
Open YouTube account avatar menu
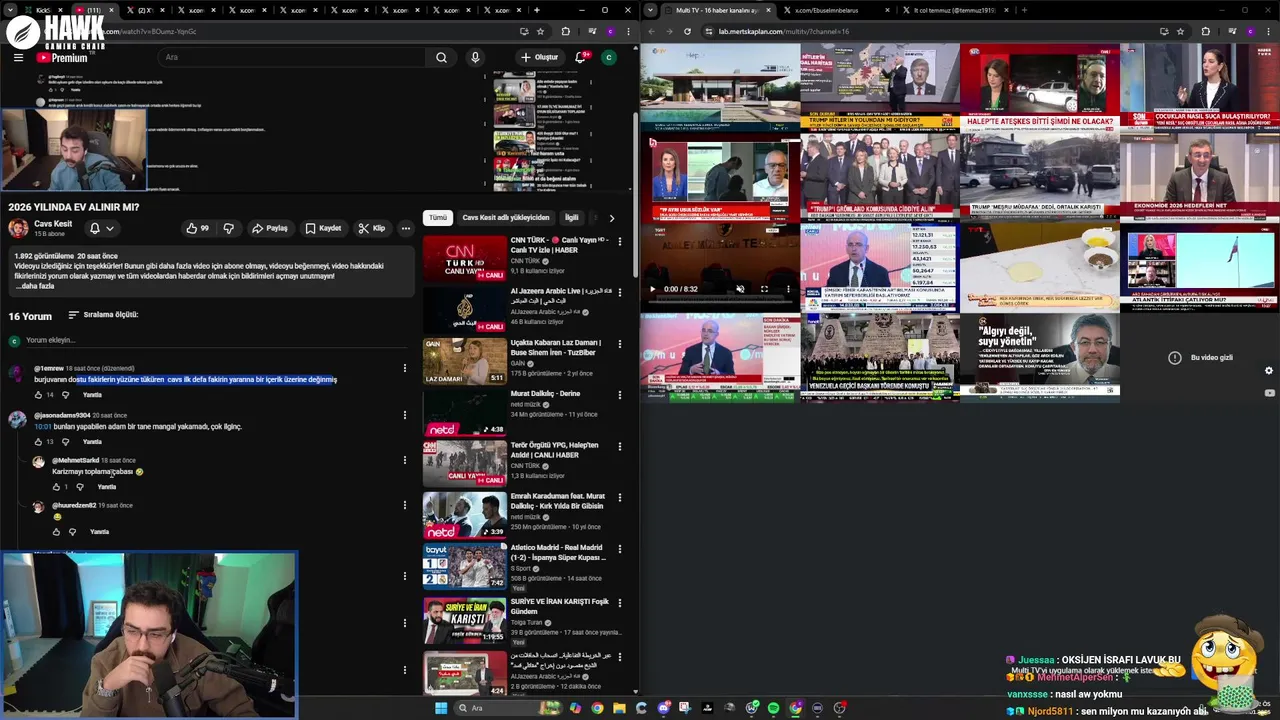[608, 57]
